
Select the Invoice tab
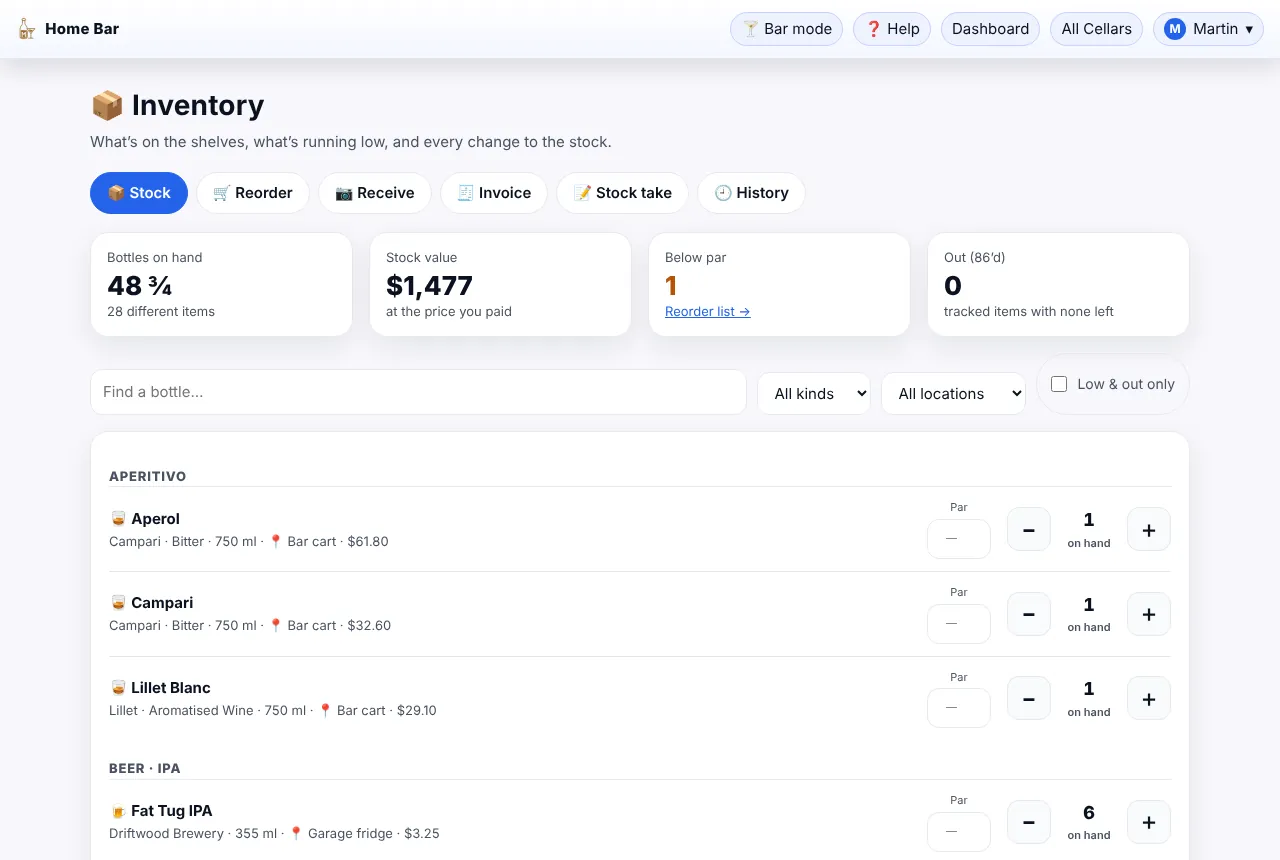(x=494, y=193)
